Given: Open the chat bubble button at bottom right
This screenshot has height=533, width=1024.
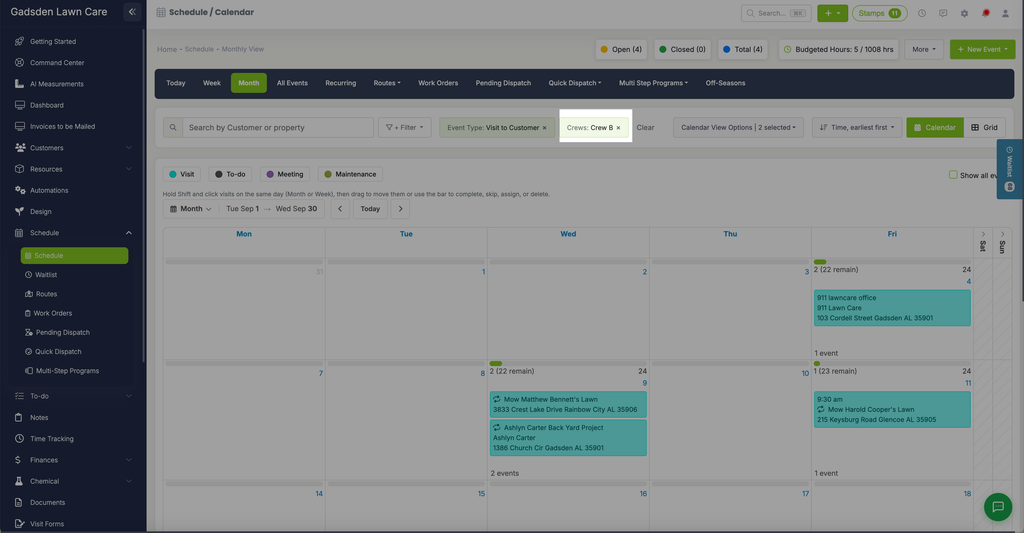Looking at the screenshot, I should pos(998,506).
